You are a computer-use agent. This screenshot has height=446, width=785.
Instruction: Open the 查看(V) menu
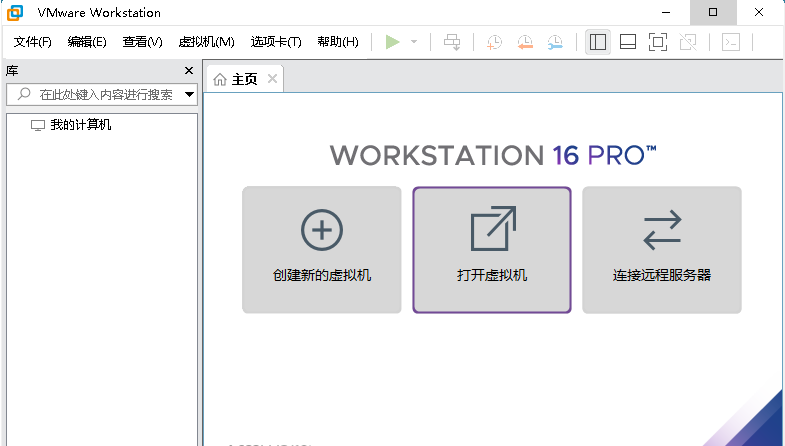click(x=143, y=42)
